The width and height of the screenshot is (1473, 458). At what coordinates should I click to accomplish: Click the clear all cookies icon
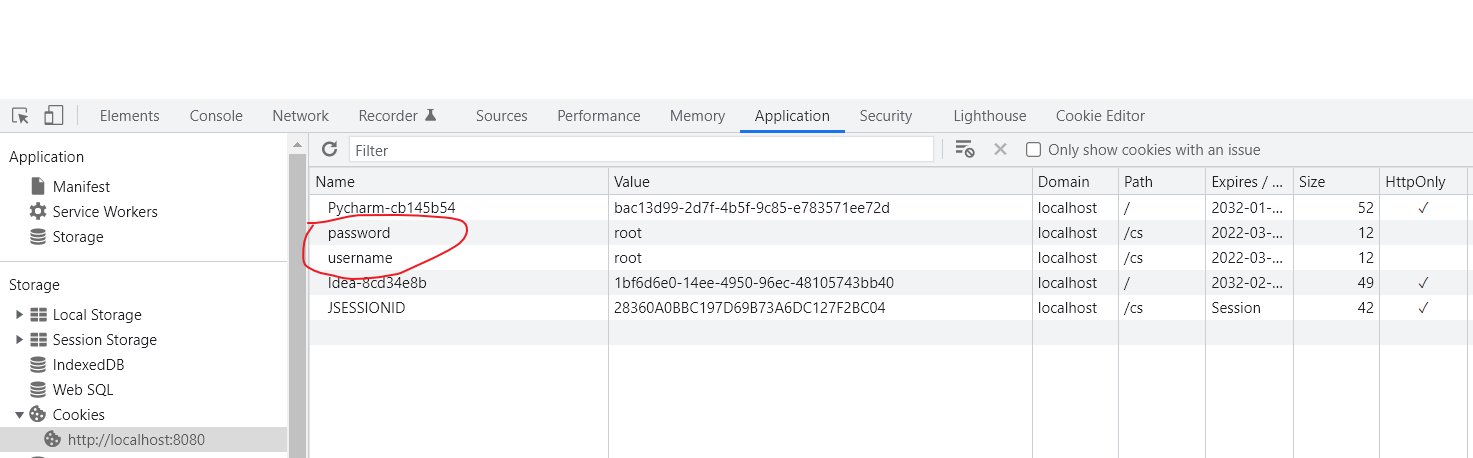[x=964, y=150]
